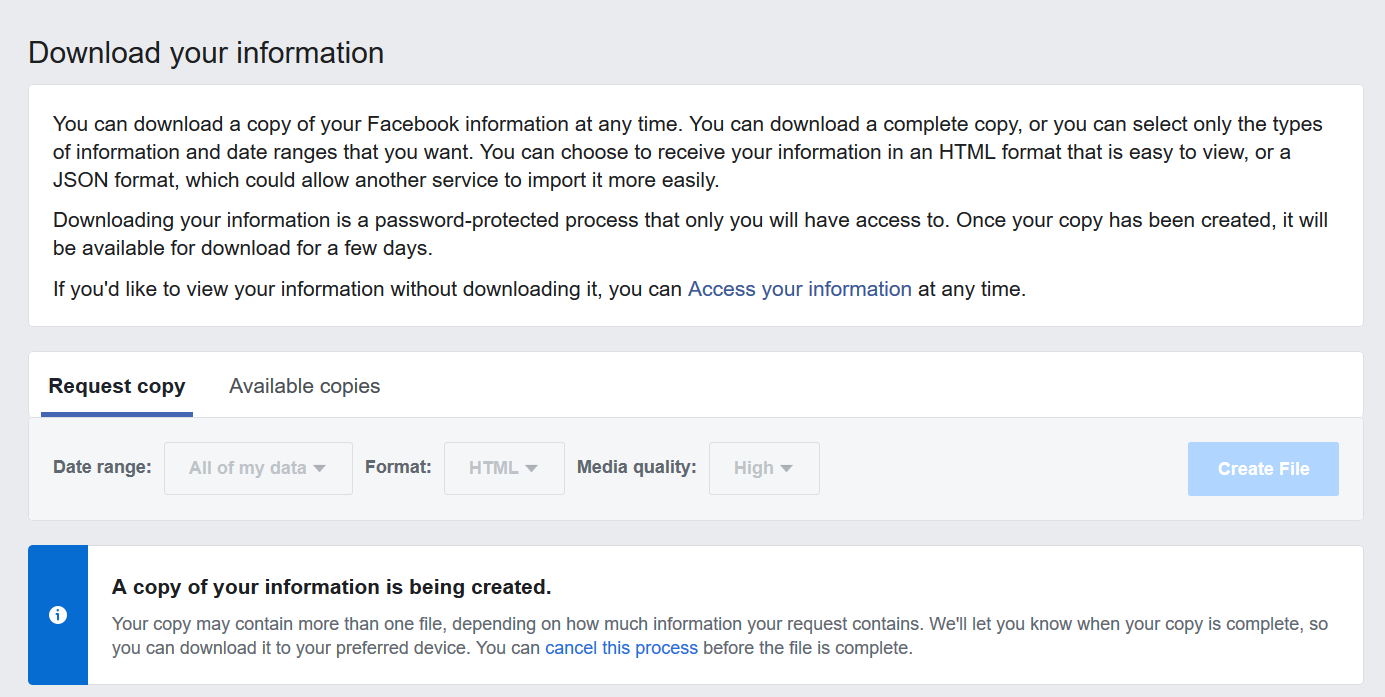Viewport: 1385px width, 697px height.
Task: Click the cancel this process link
Action: (621, 648)
